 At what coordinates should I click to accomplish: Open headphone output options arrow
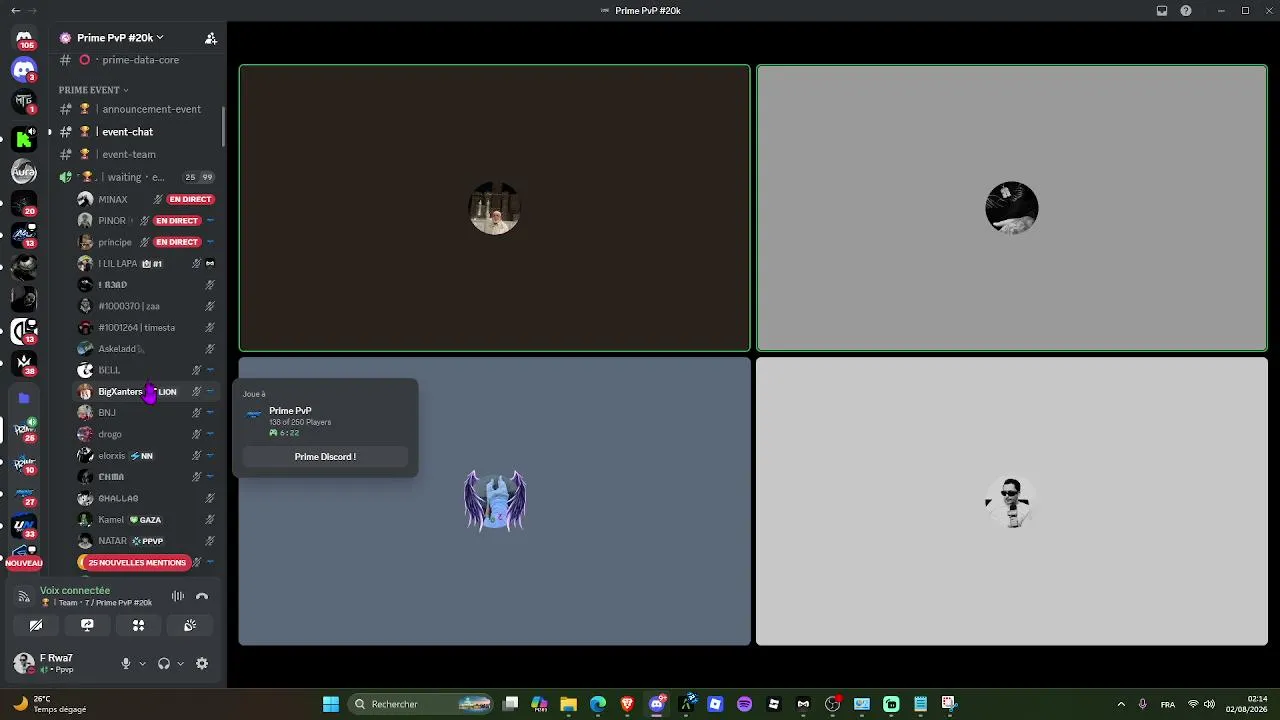point(180,663)
